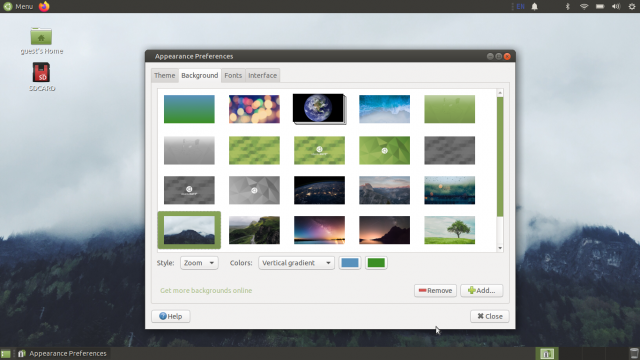Open the SDCARD desktop icon

pos(42,77)
